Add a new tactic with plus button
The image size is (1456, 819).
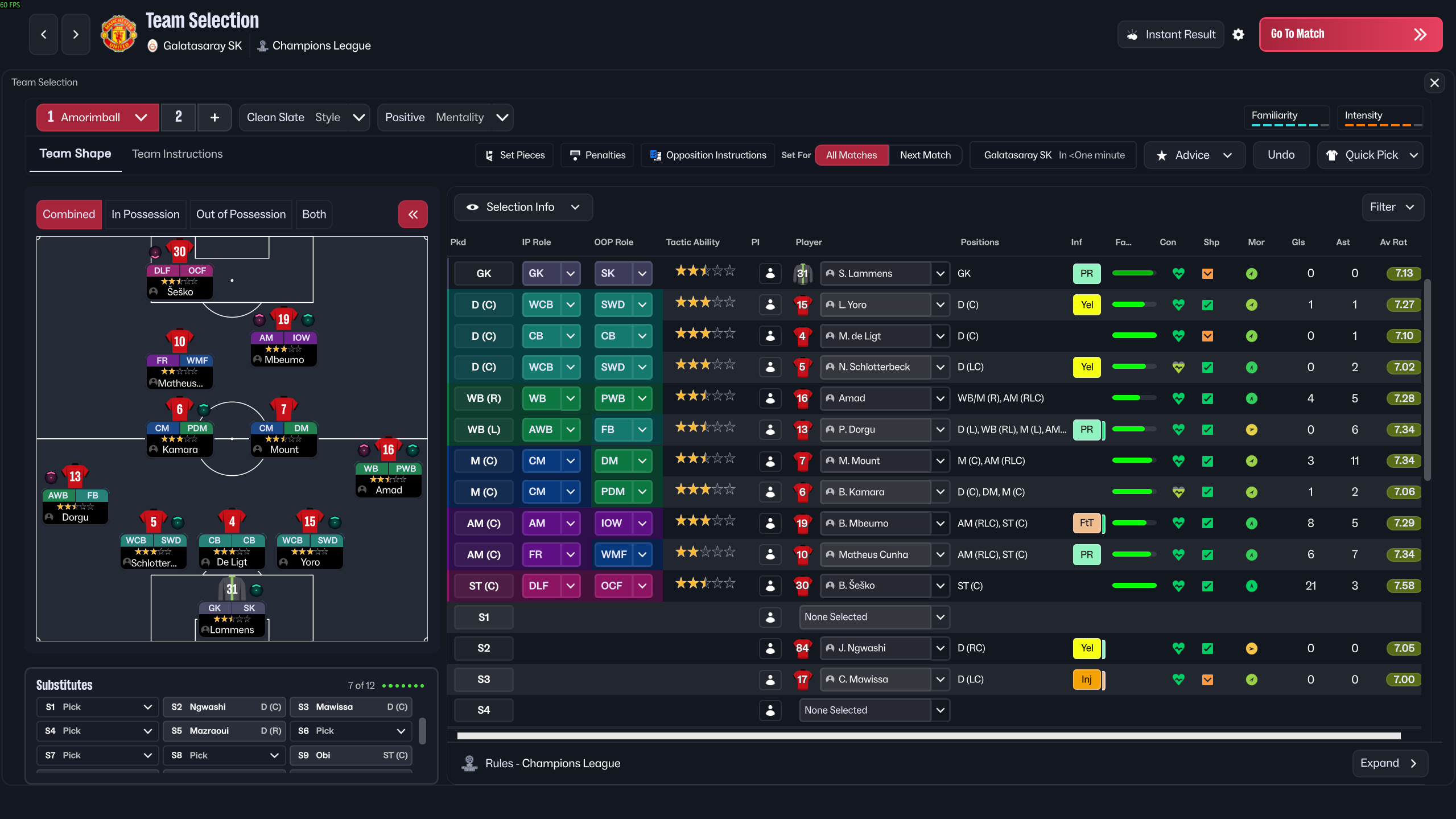pyautogui.click(x=215, y=117)
